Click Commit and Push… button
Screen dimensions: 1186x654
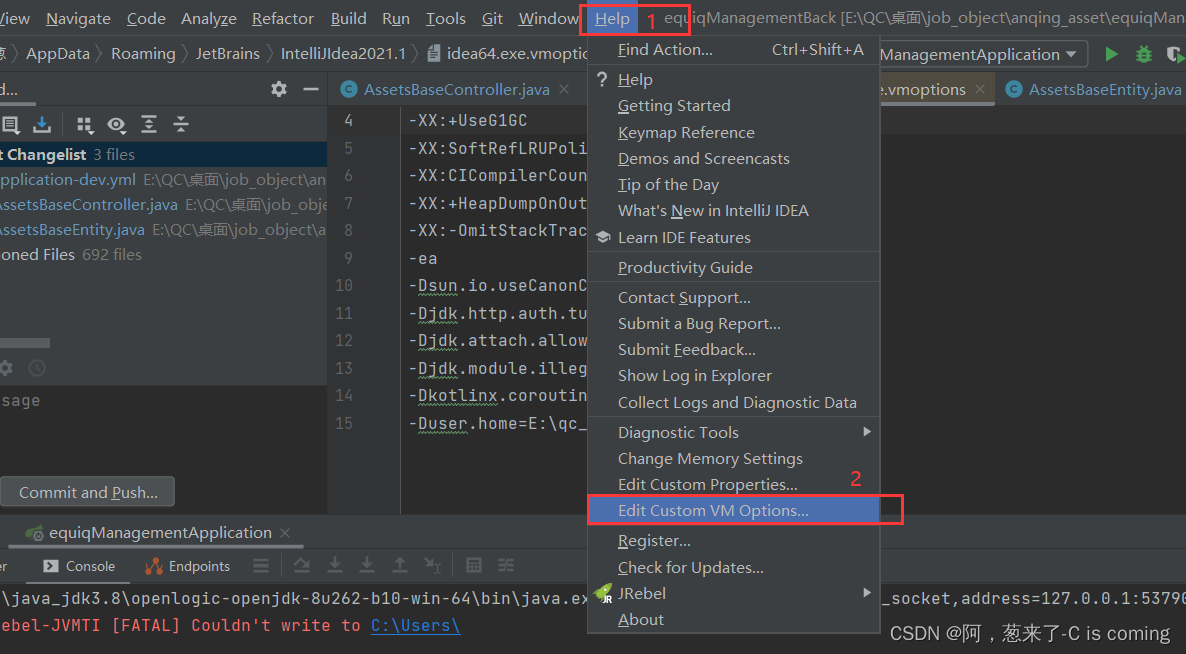coord(88,492)
